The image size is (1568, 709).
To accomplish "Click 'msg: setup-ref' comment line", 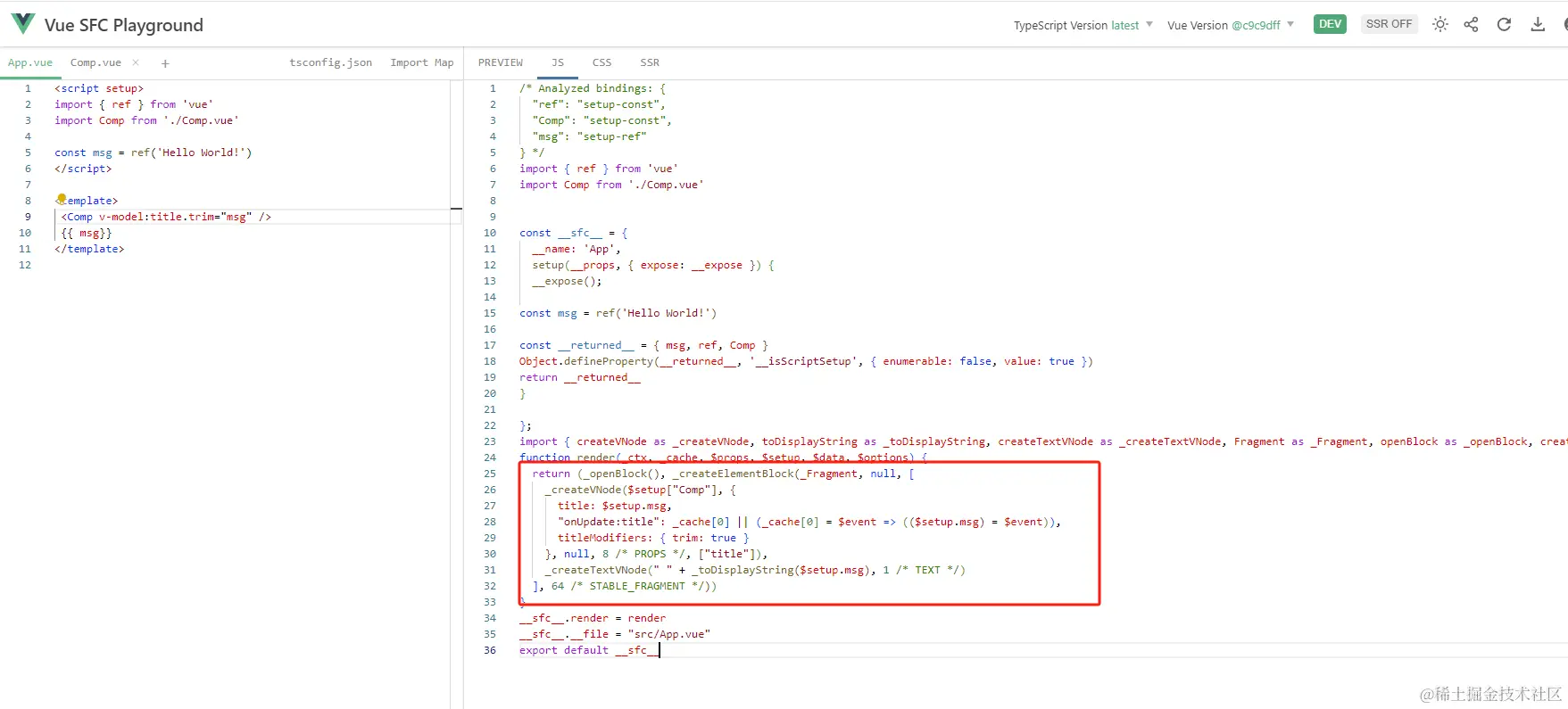I will (589, 136).
